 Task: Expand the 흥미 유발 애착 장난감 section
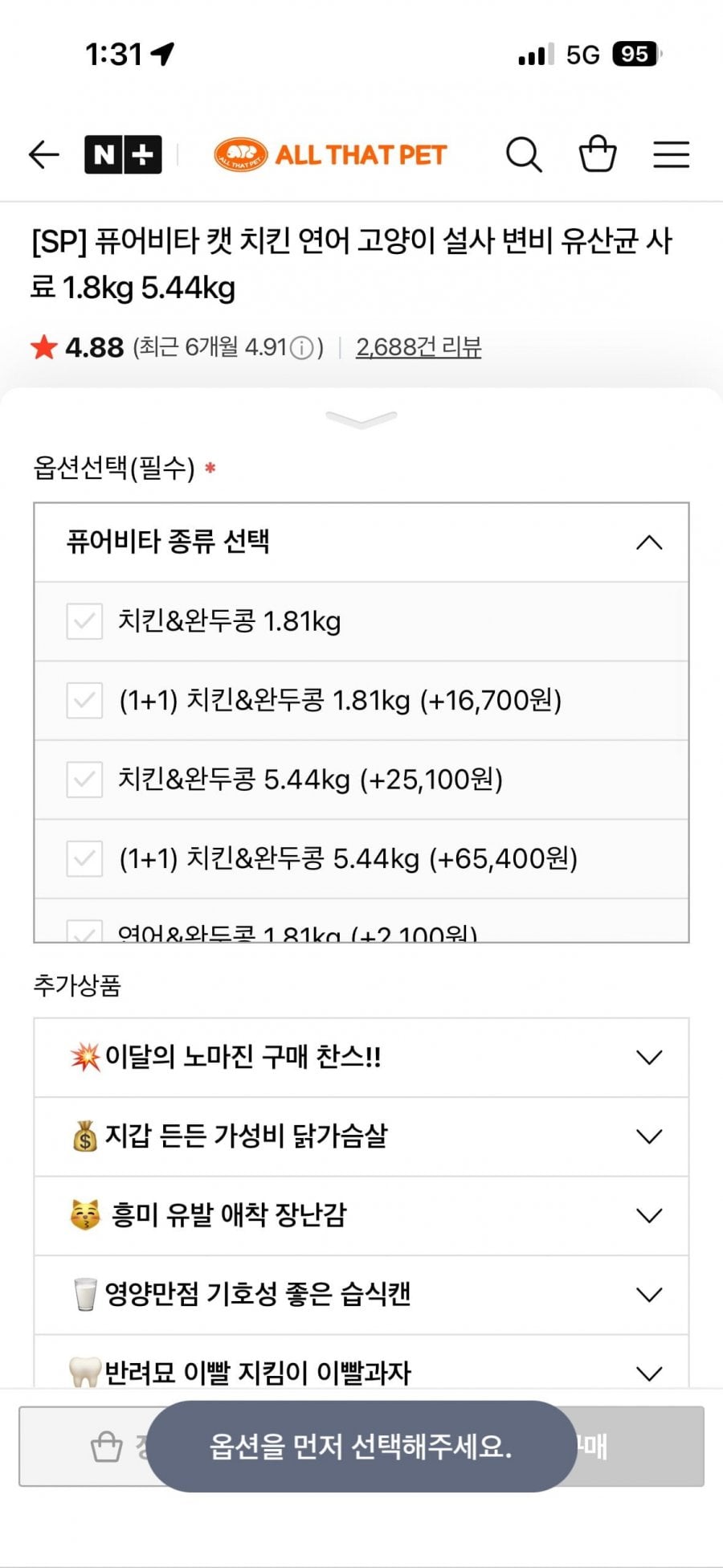click(x=648, y=1215)
